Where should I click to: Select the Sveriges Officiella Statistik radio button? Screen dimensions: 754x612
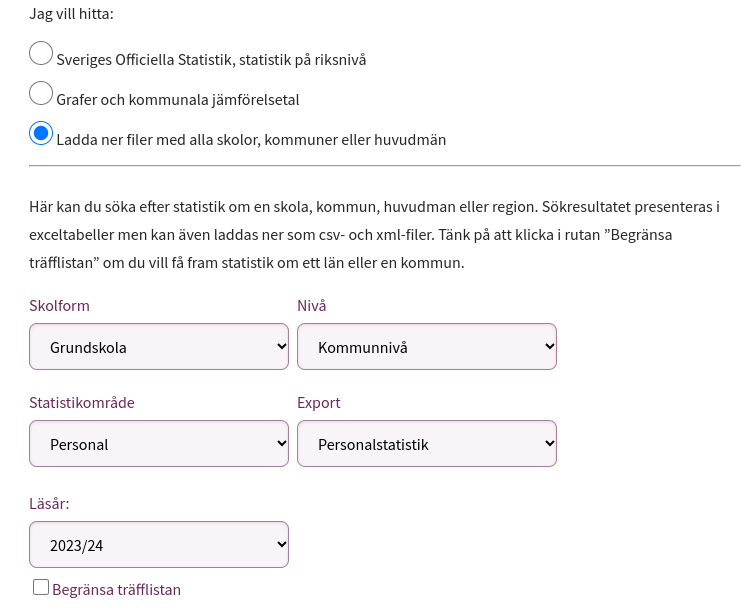41,53
